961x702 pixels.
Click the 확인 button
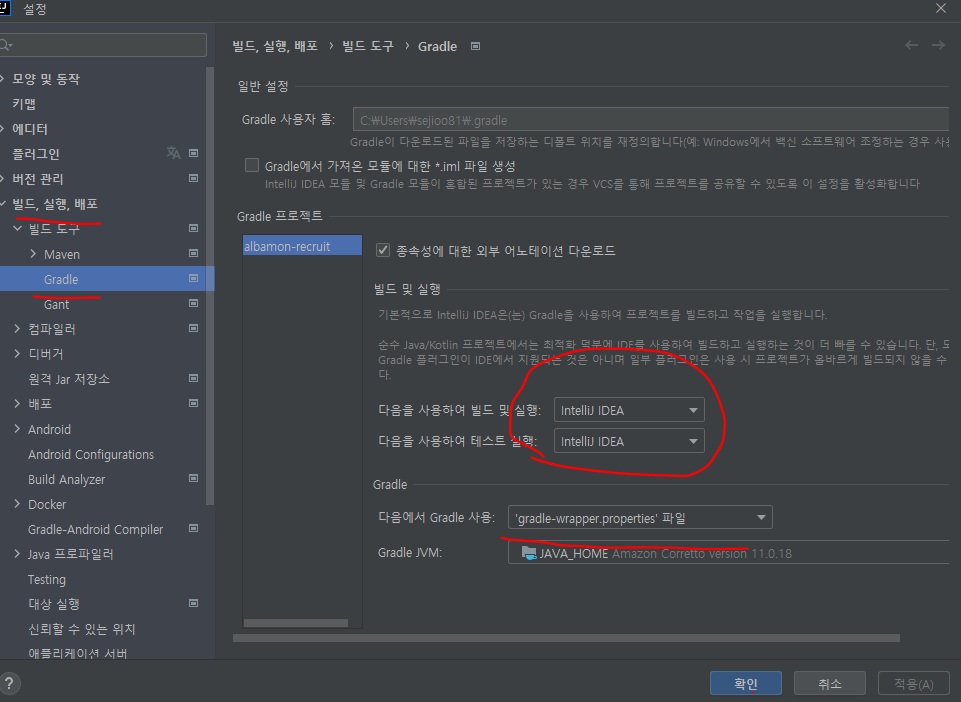(x=746, y=684)
